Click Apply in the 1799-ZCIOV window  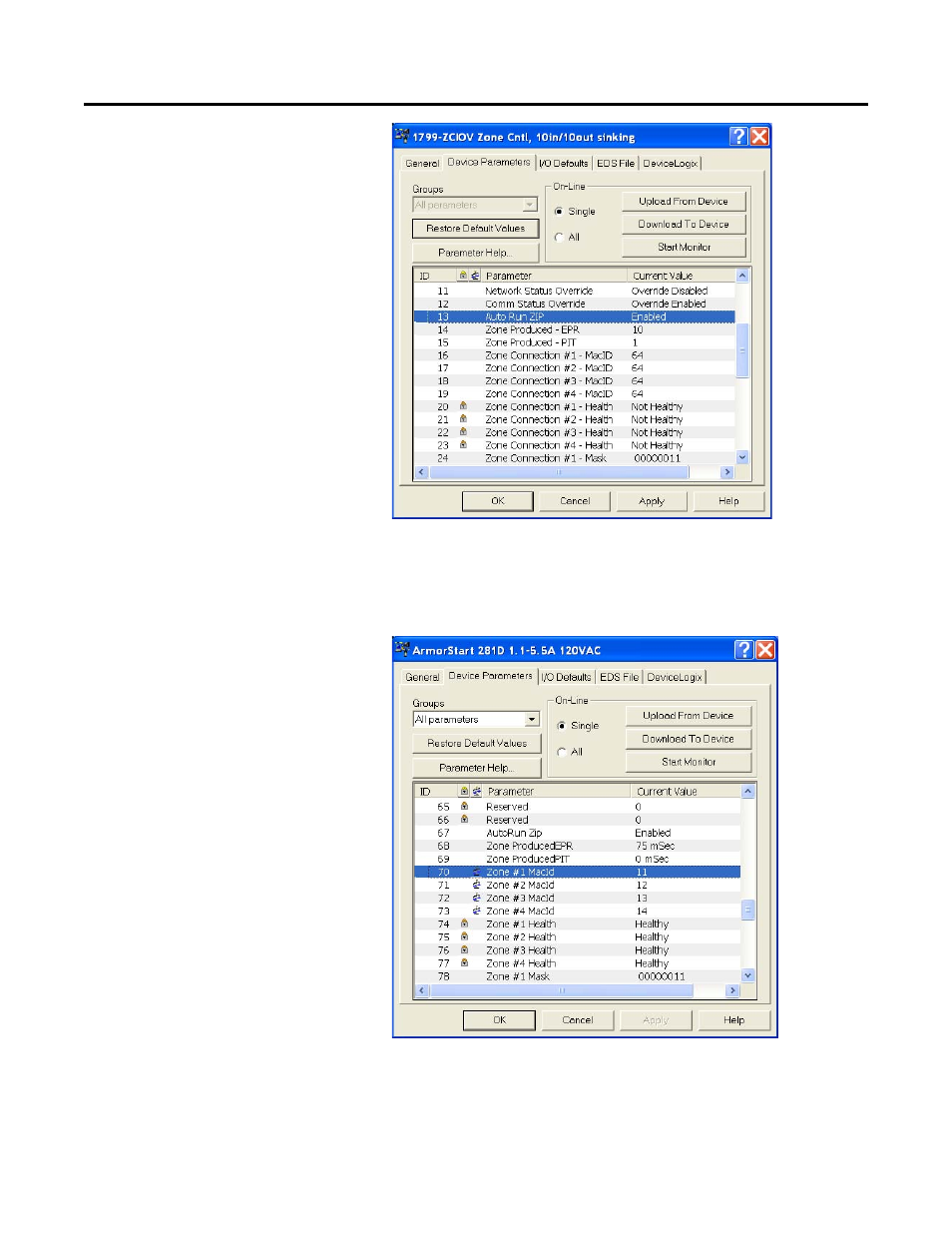pos(652,501)
